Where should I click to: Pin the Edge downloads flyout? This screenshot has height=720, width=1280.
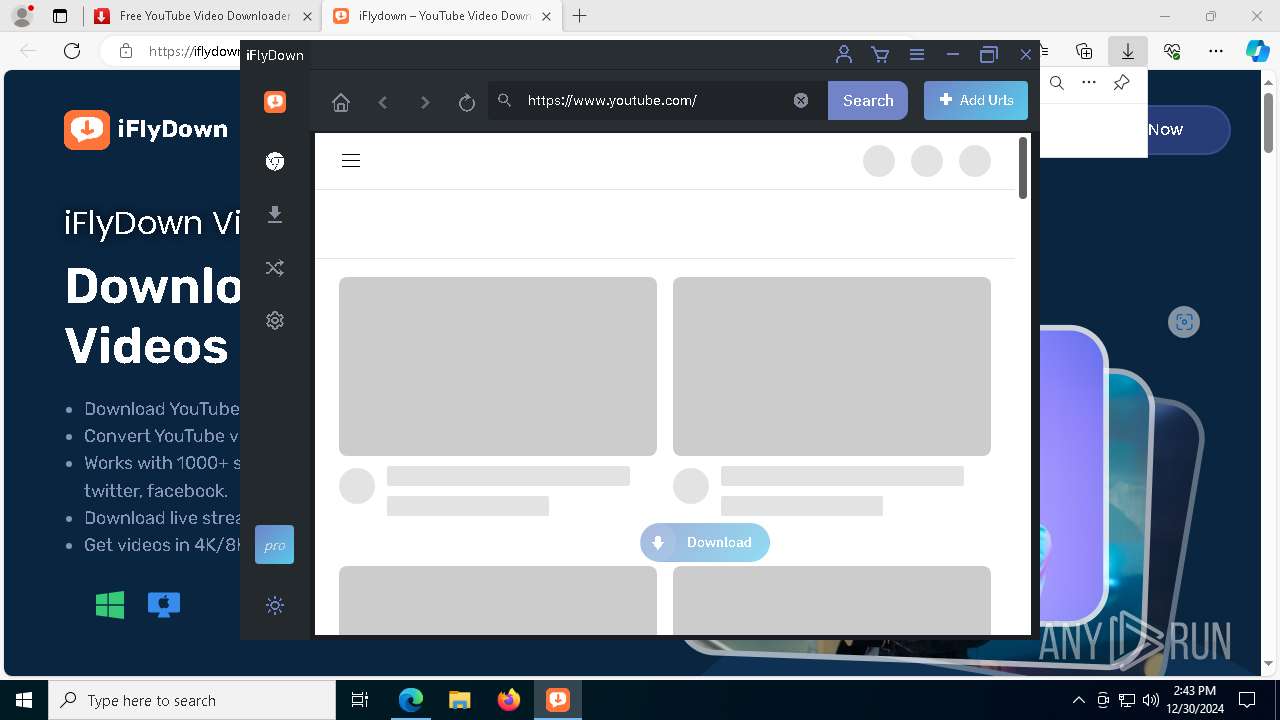(1122, 83)
